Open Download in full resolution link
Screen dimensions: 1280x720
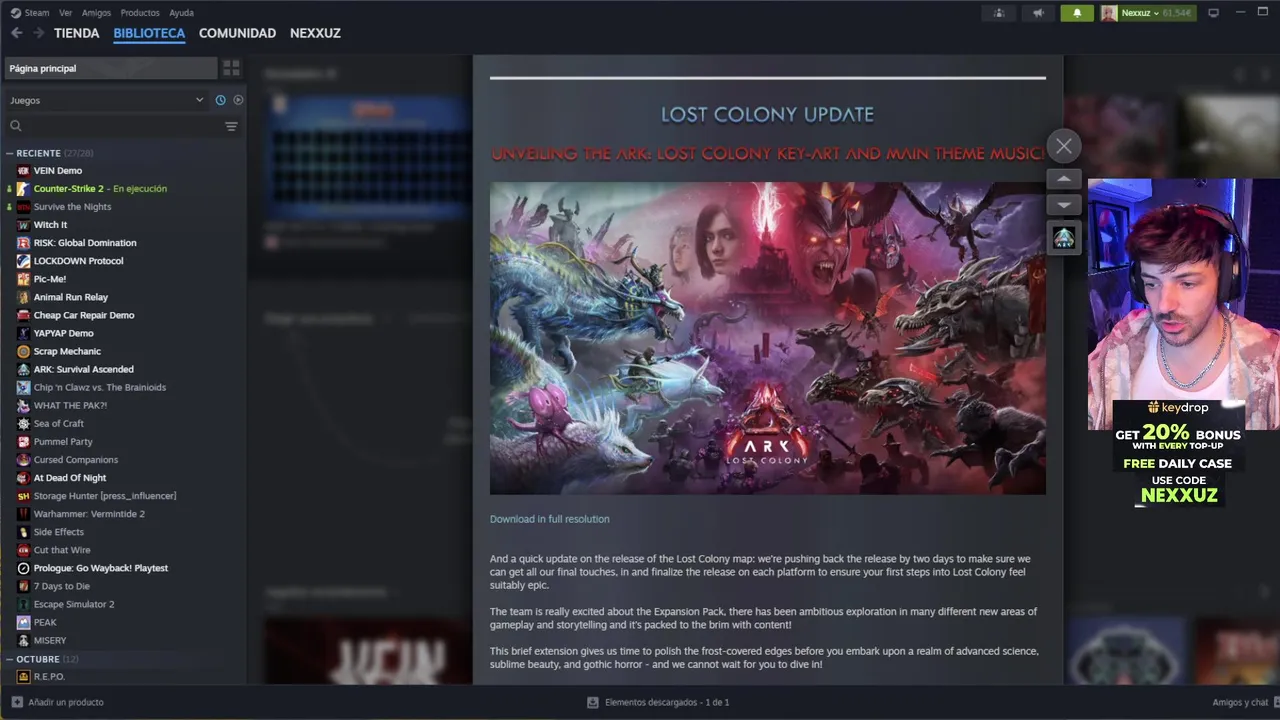coord(549,519)
